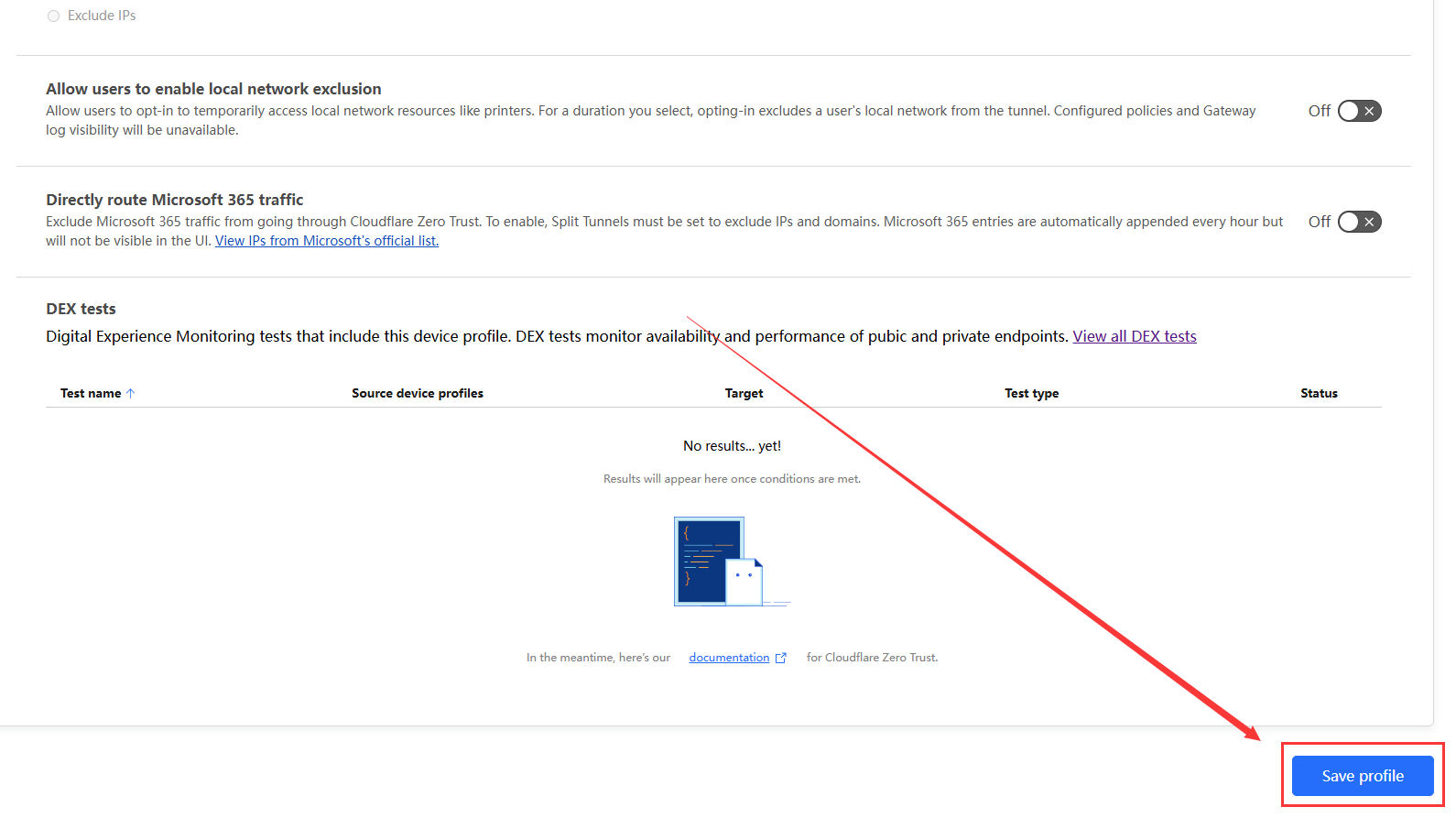Click the Directly route Microsoft 365 traffic heading
The image size is (1456, 818).
[x=174, y=200]
